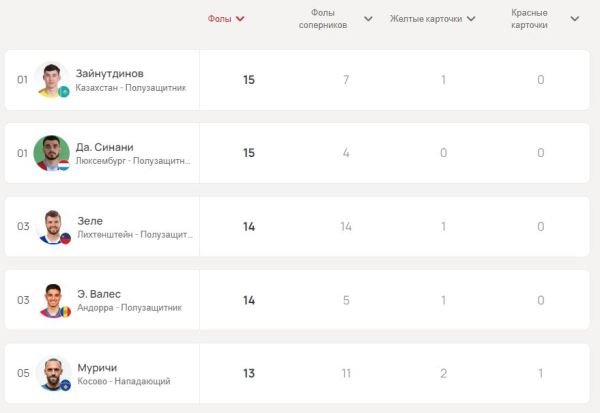
Task: Click the chevron next to Красные карточки
Action: click(x=575, y=19)
